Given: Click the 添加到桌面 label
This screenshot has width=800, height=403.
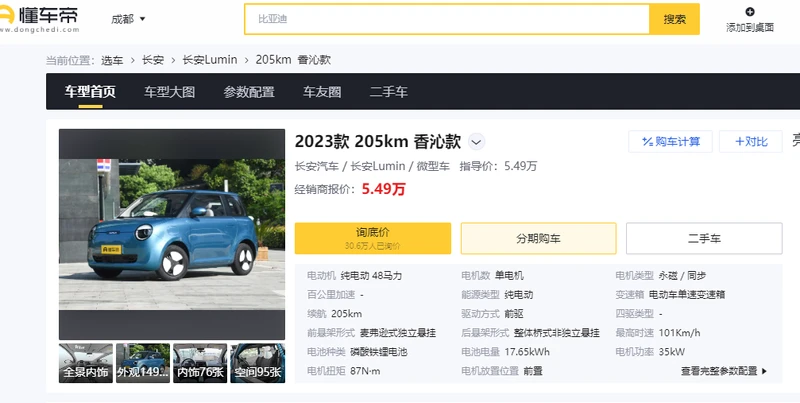Looking at the screenshot, I should pyautogui.click(x=750, y=28).
